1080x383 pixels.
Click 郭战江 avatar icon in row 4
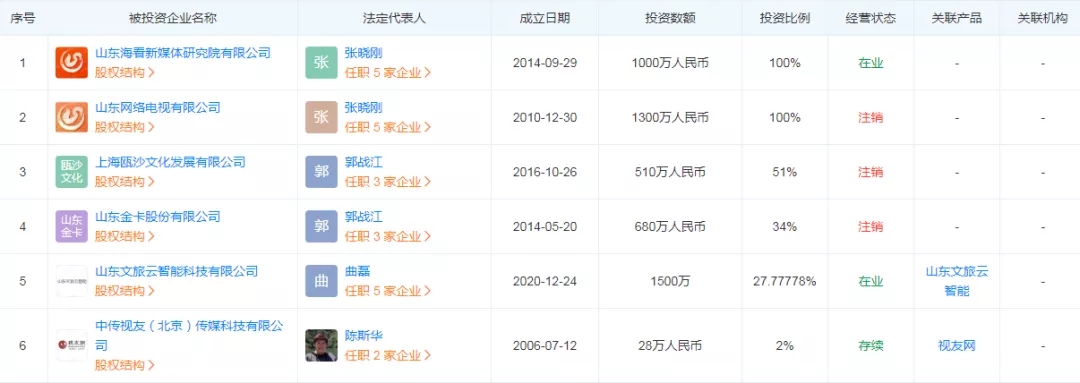322,226
